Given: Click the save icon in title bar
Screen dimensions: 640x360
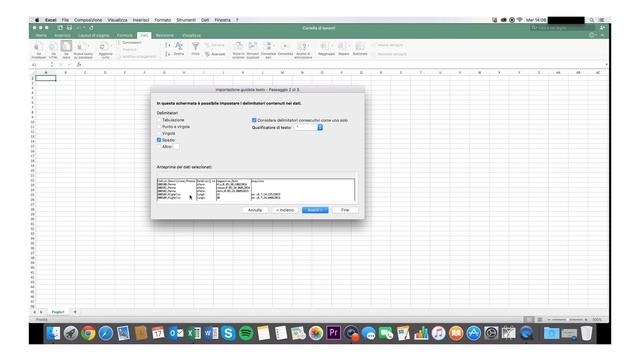Looking at the screenshot, I should click(x=69, y=28).
